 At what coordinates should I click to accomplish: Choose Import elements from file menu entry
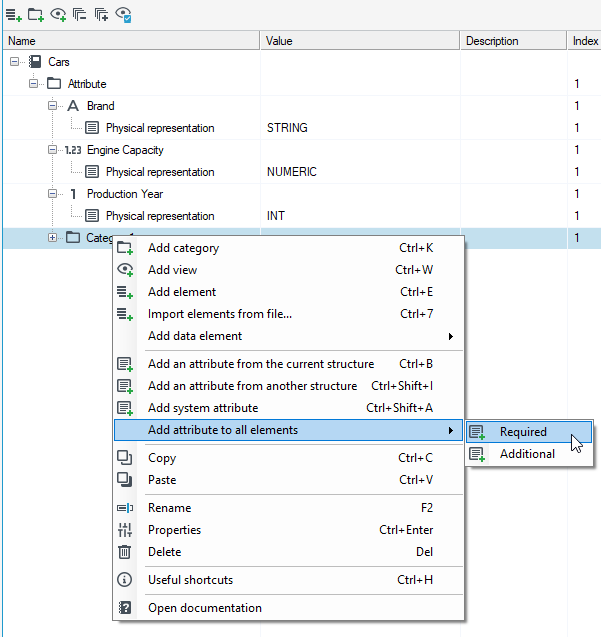288,314
